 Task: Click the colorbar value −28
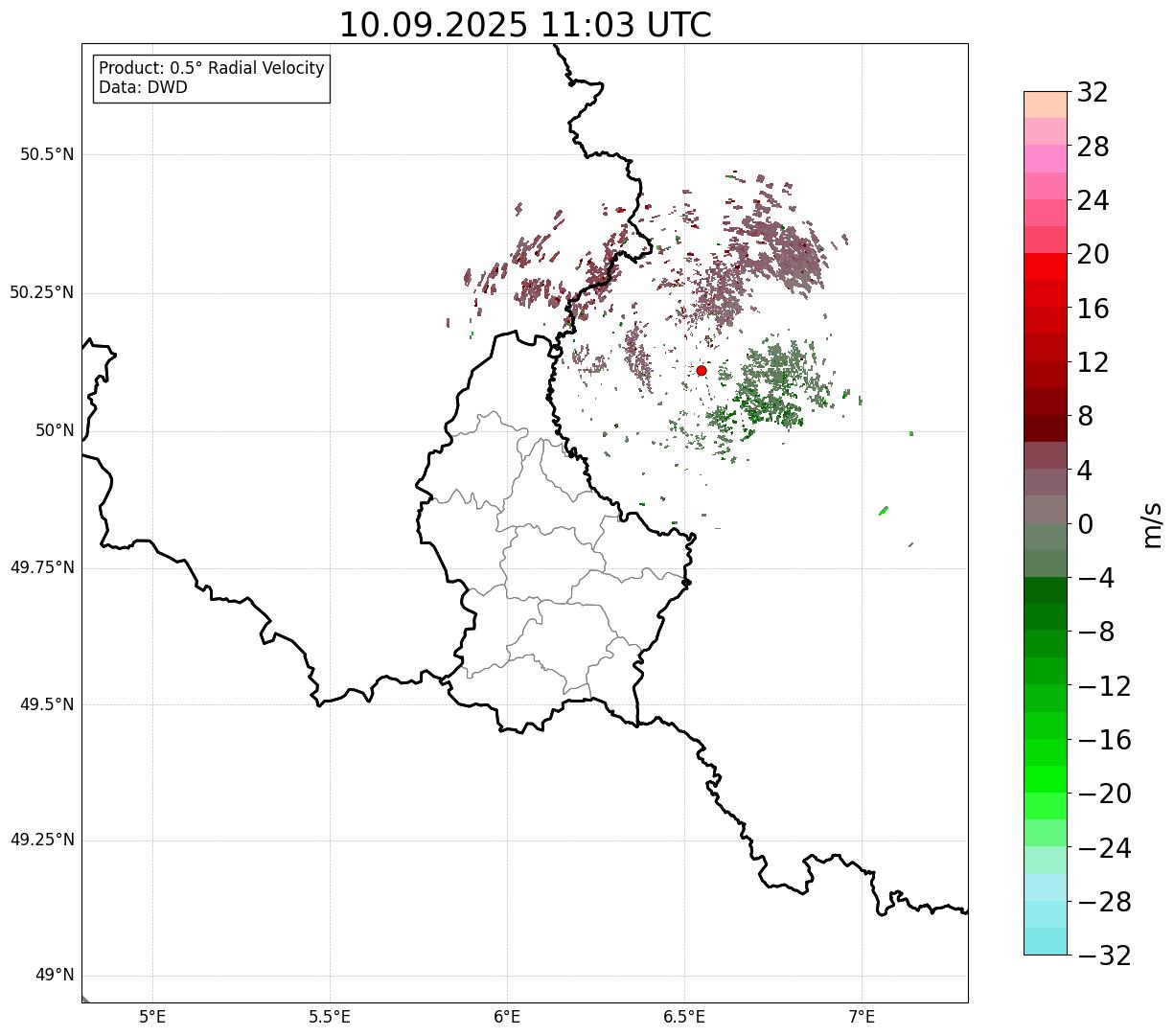coord(1104,902)
